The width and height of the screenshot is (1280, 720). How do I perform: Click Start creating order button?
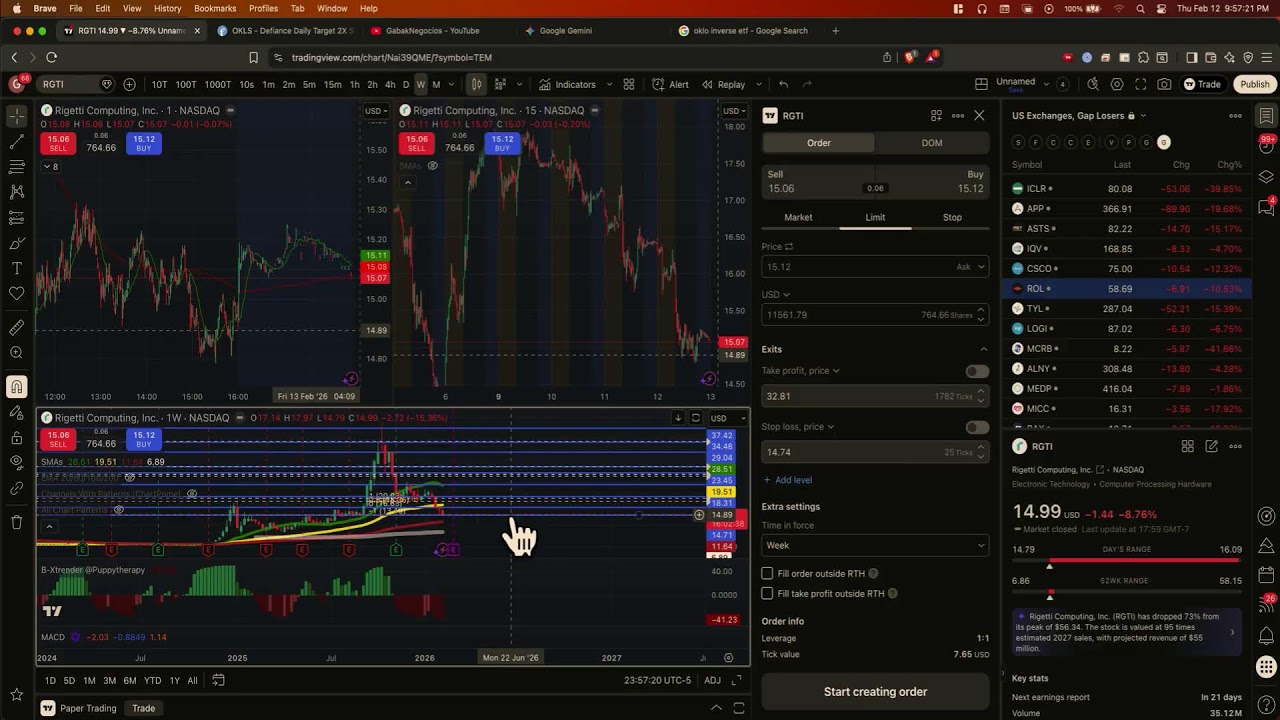click(875, 691)
